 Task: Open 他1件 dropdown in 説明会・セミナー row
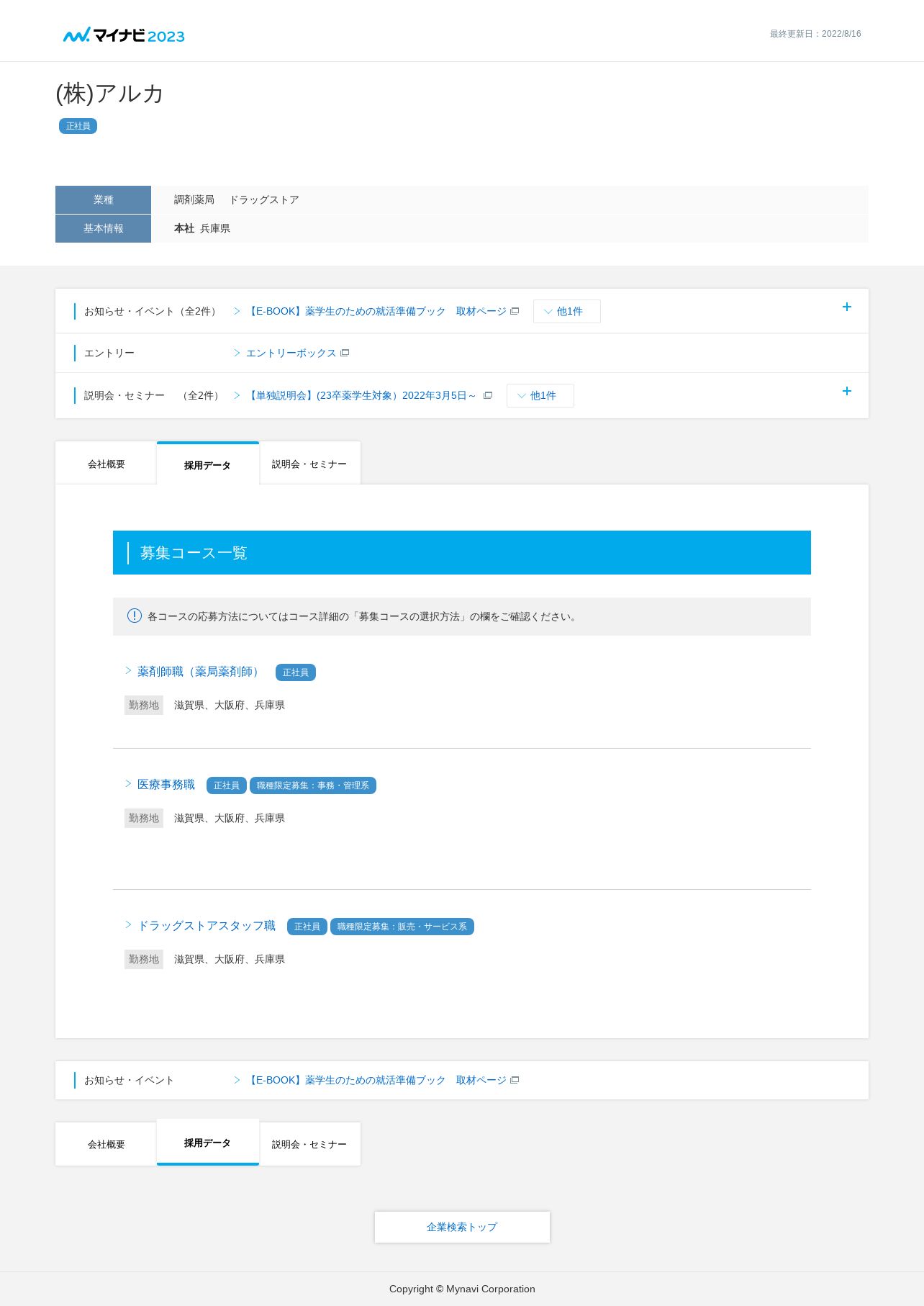click(540, 395)
